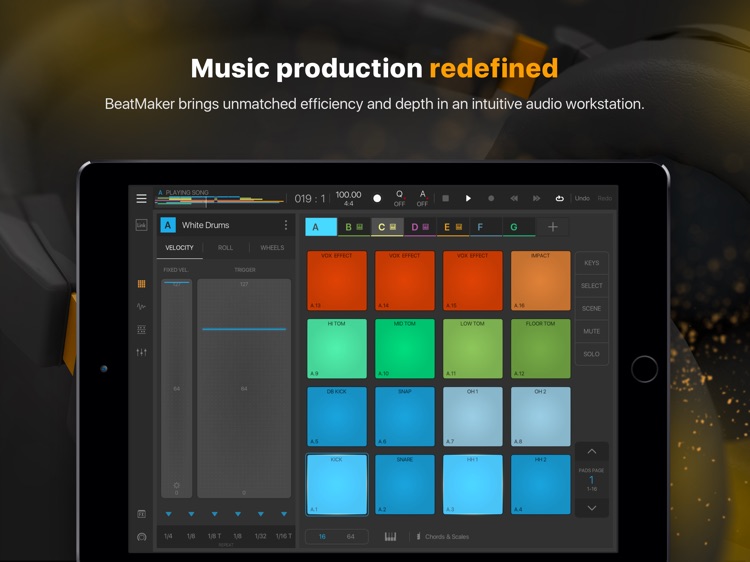Click the trigger velocity slider area

coord(244,388)
